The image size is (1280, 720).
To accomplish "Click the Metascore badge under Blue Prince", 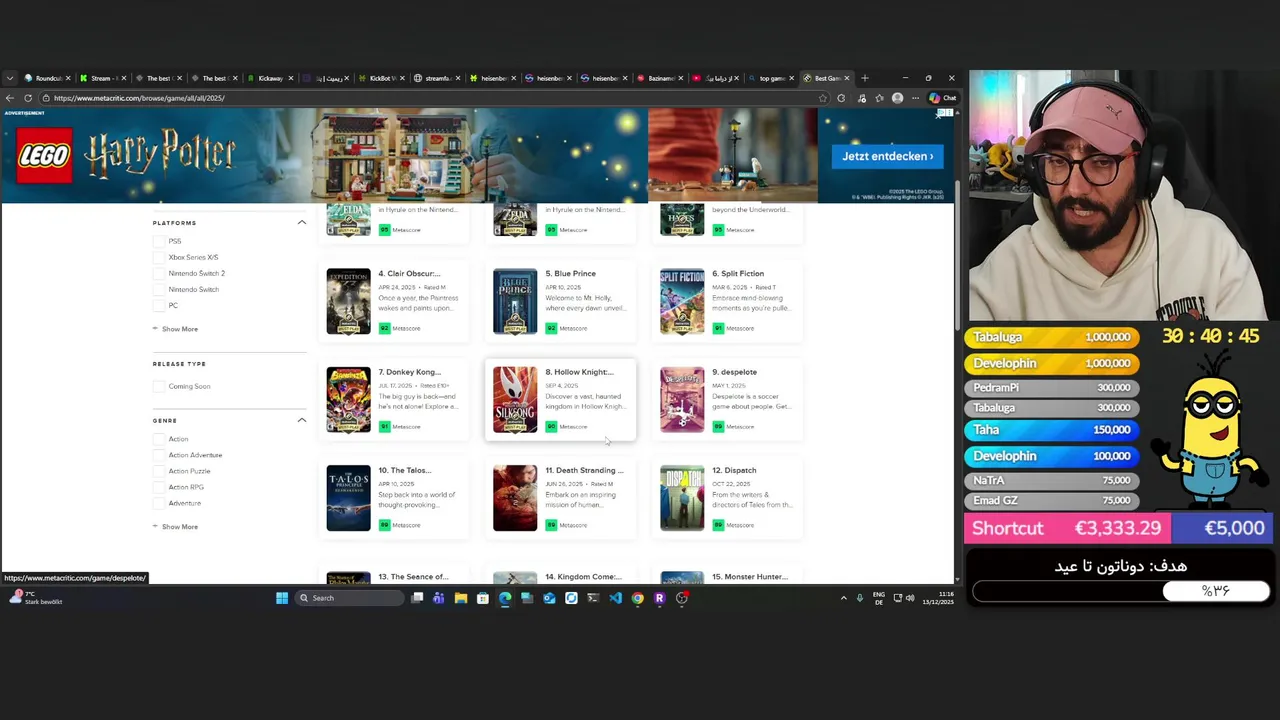I will tap(551, 328).
